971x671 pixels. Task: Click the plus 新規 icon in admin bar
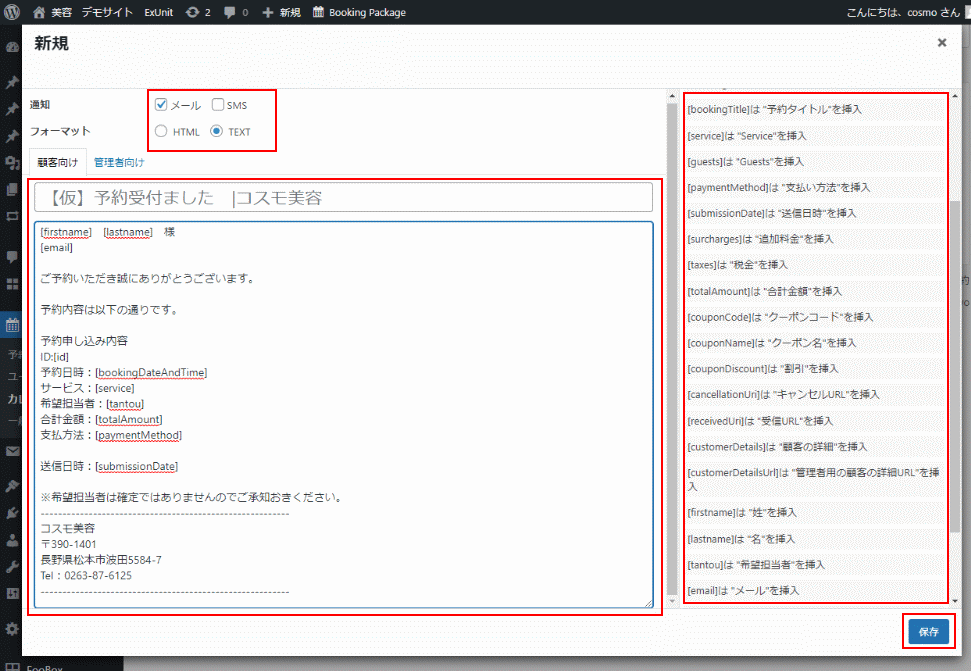point(268,13)
